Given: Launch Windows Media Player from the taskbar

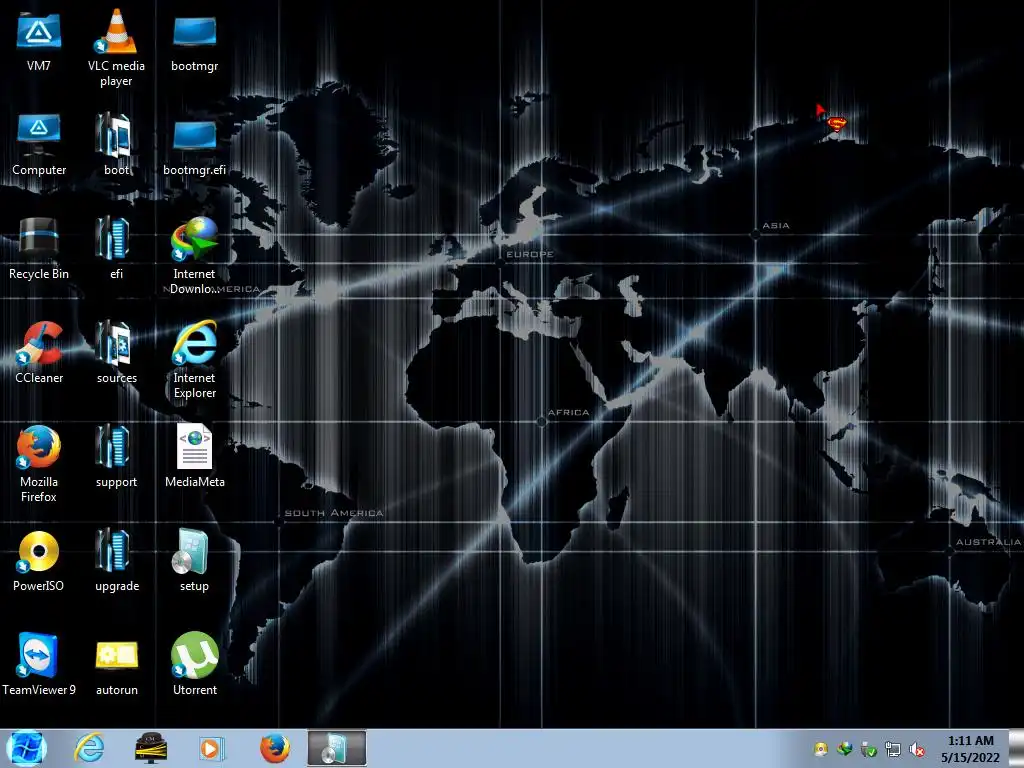Looking at the screenshot, I should [212, 748].
